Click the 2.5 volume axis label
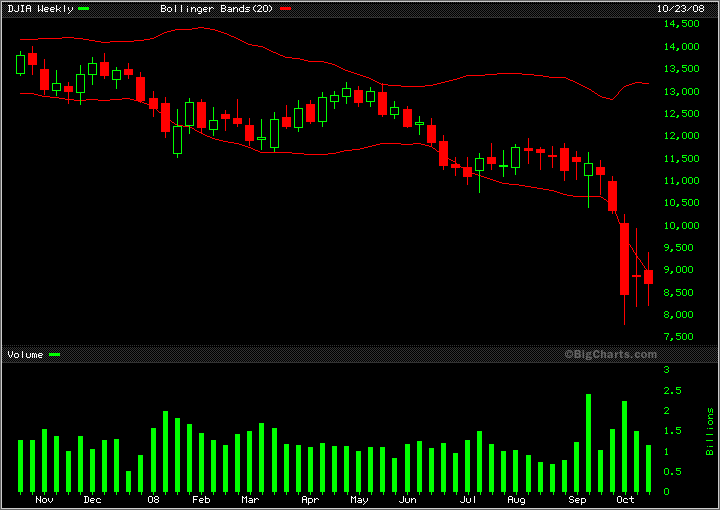Screen dimensions: 720x510 point(673,391)
